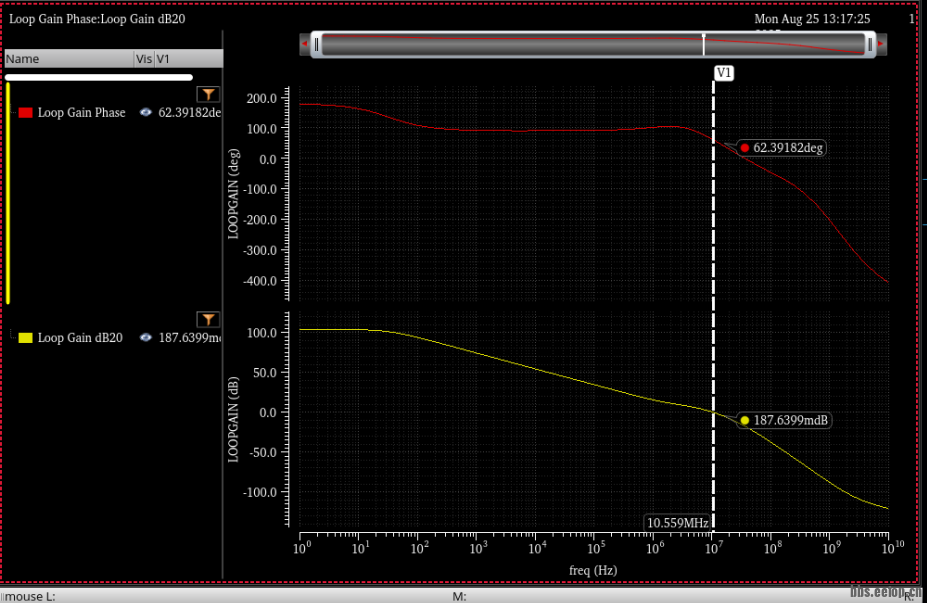
Task: Toggle visibility eye of Loop Gain dB20
Action: pos(145,338)
